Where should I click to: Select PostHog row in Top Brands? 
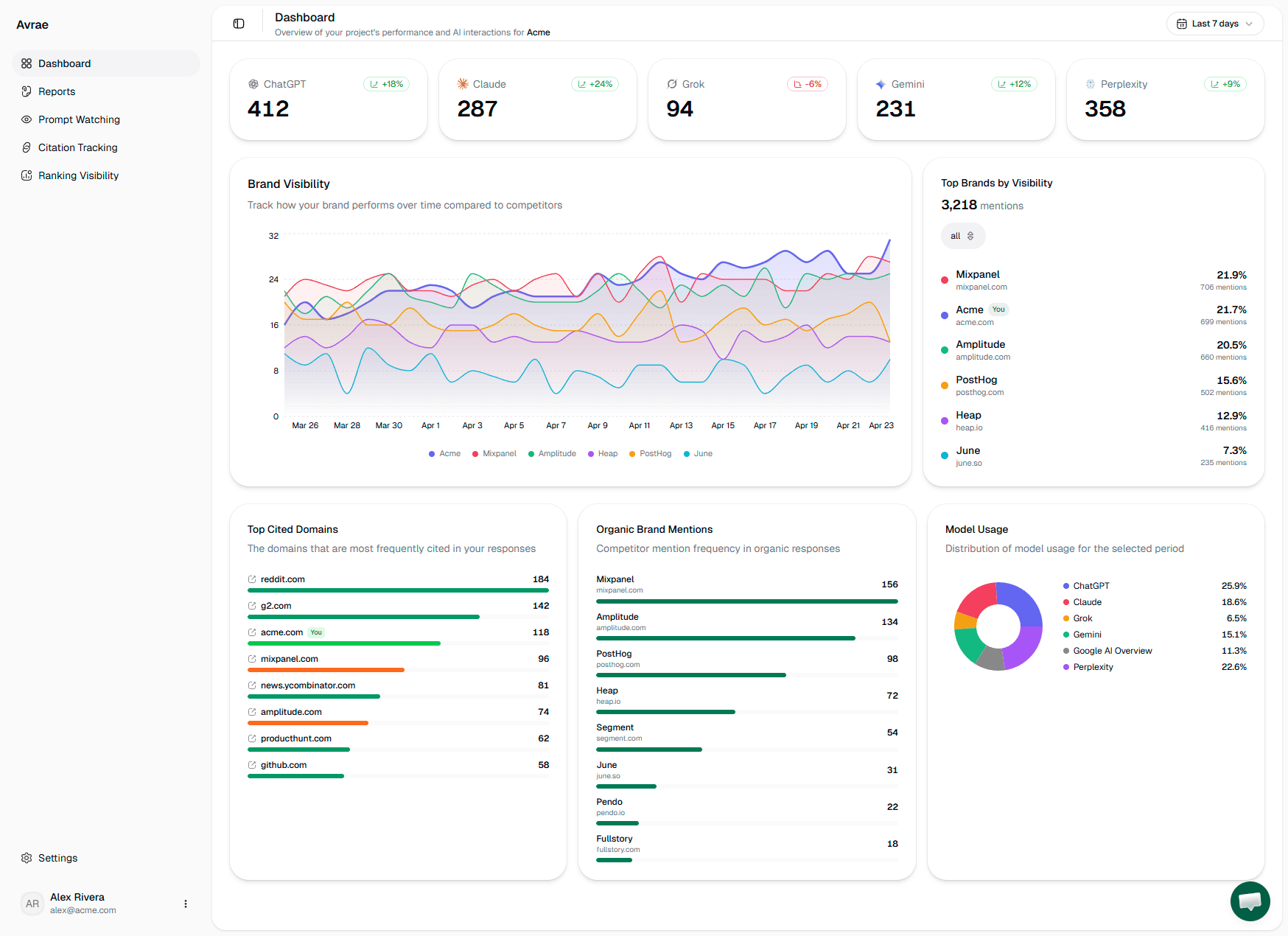1093,385
